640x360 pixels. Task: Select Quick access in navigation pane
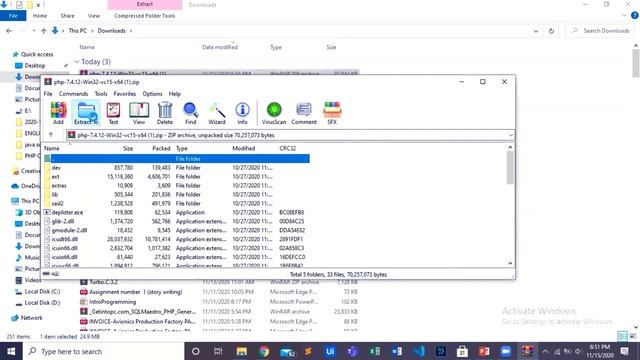37,54
